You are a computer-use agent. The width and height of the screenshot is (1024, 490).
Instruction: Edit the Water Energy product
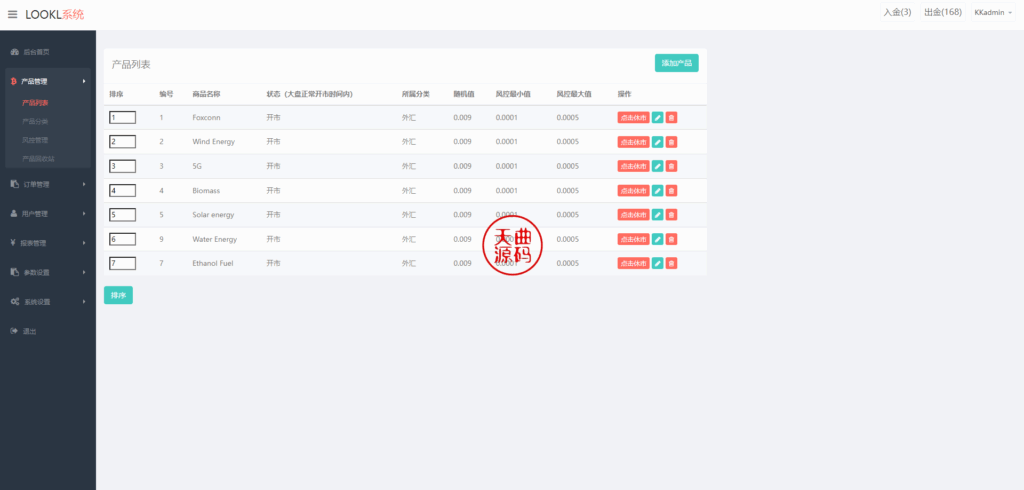click(x=658, y=239)
